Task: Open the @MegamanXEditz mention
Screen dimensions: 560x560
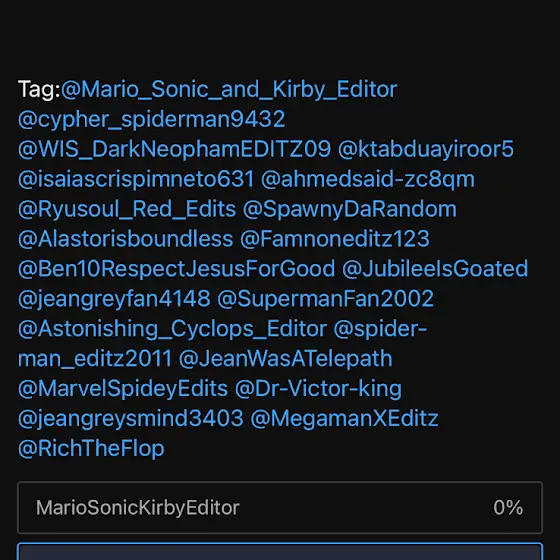Action: point(344,419)
